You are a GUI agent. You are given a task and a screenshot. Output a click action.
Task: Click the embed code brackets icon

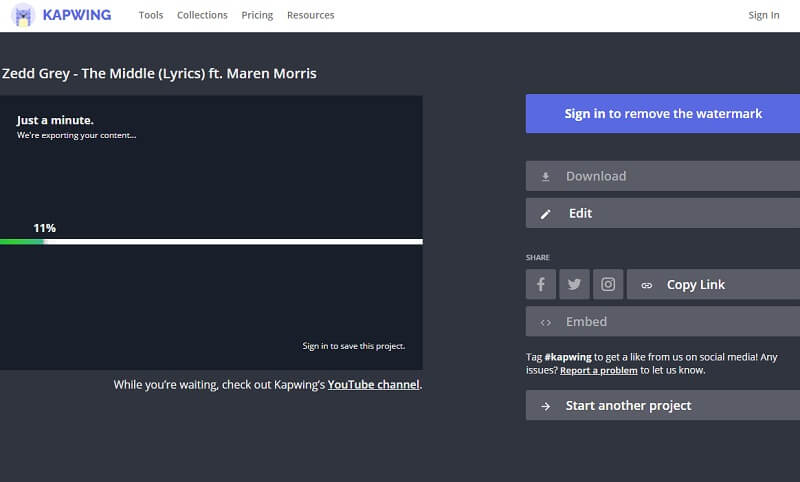click(x=545, y=322)
